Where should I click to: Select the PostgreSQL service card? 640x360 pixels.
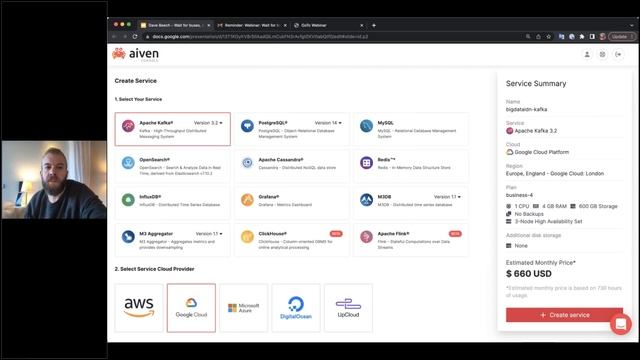(x=292, y=129)
